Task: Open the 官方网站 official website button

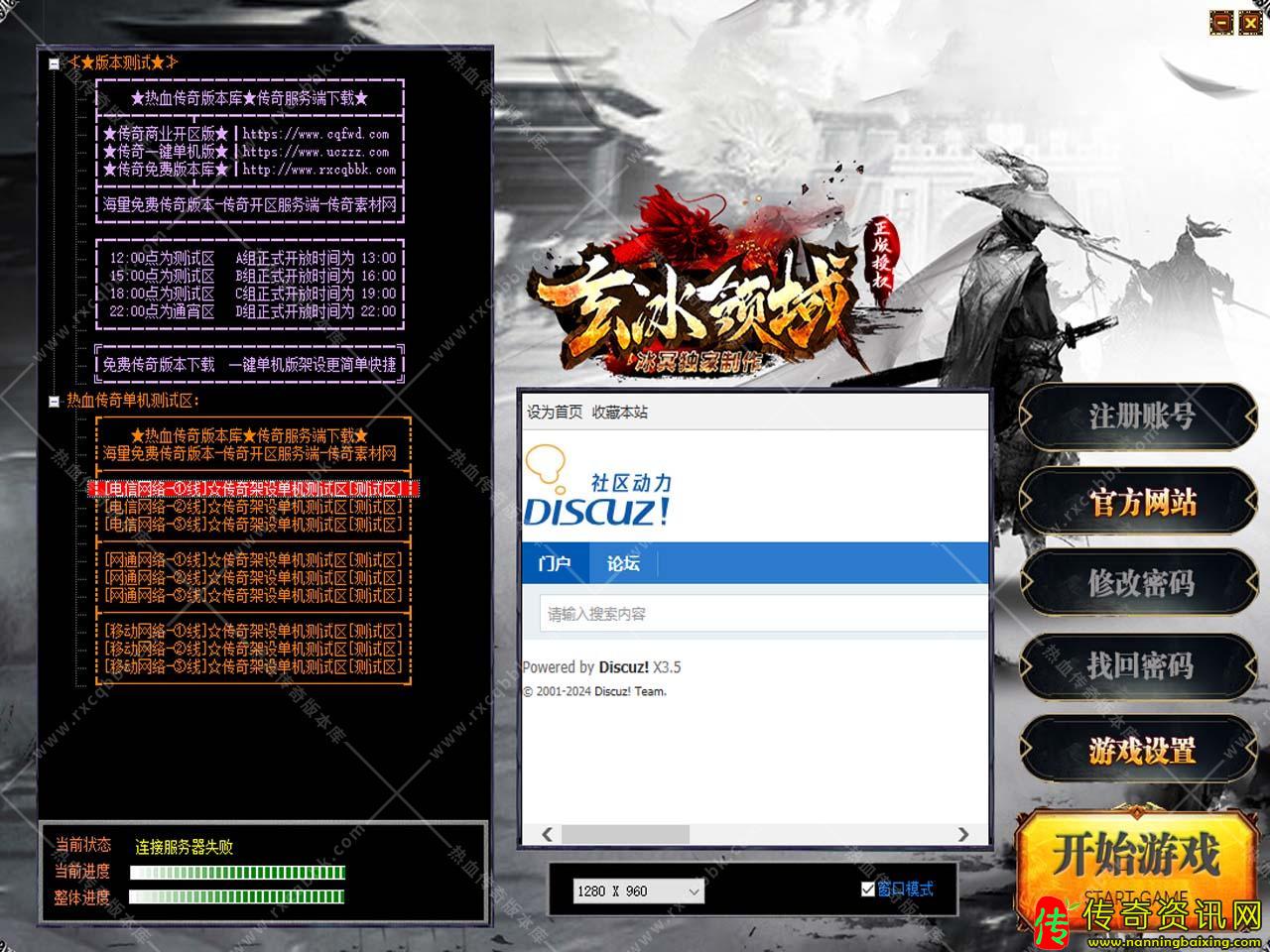Action: pyautogui.click(x=1140, y=502)
